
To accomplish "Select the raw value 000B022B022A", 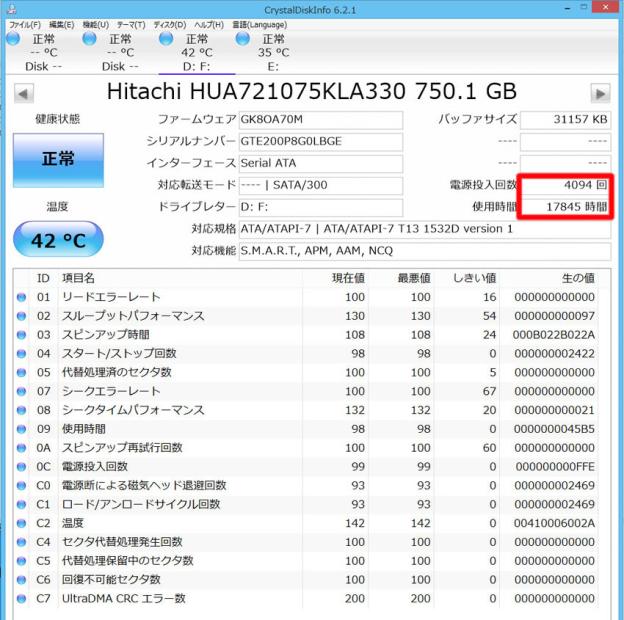I will [554, 335].
